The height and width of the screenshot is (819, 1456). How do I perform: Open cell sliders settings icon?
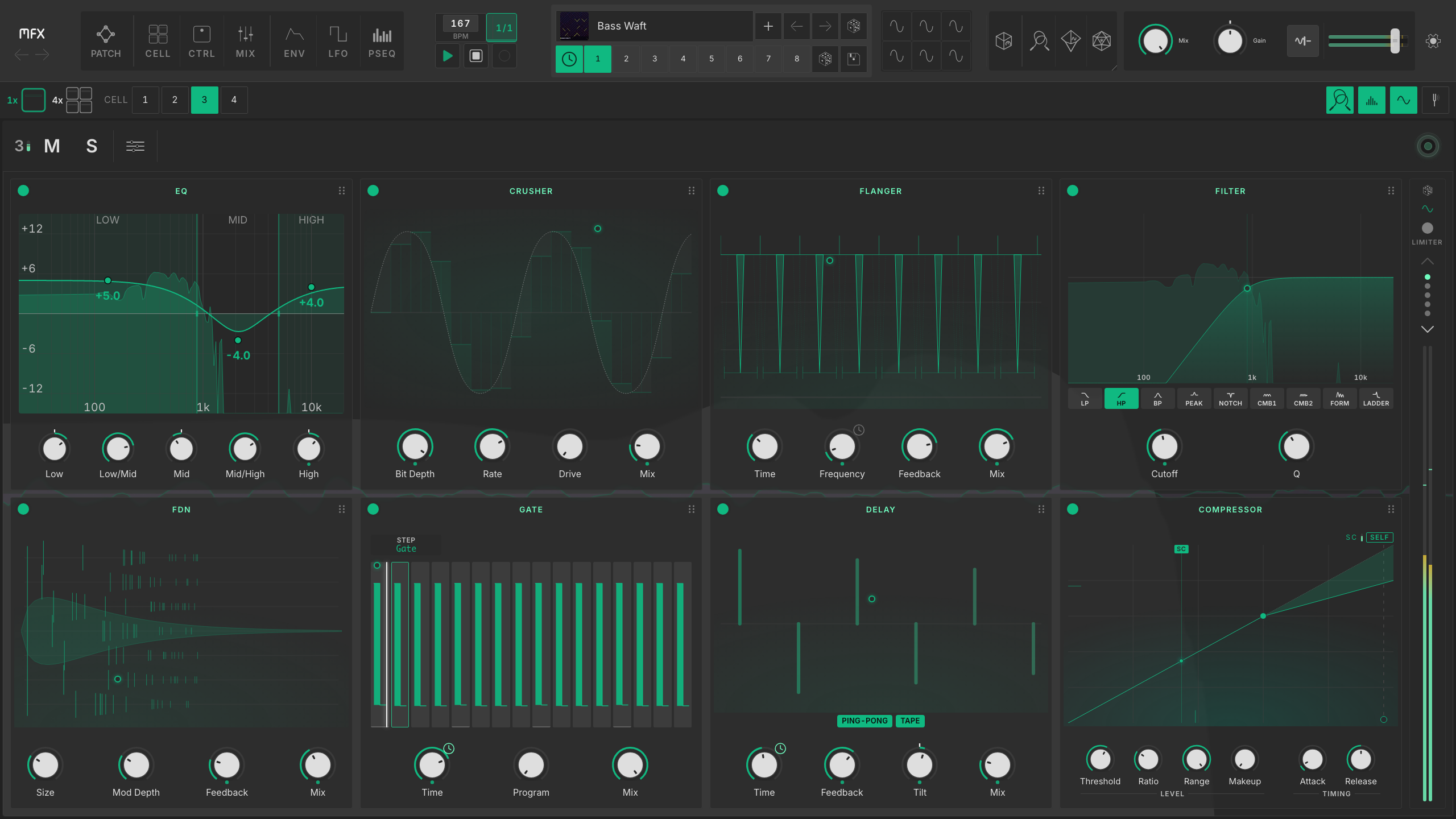click(135, 146)
